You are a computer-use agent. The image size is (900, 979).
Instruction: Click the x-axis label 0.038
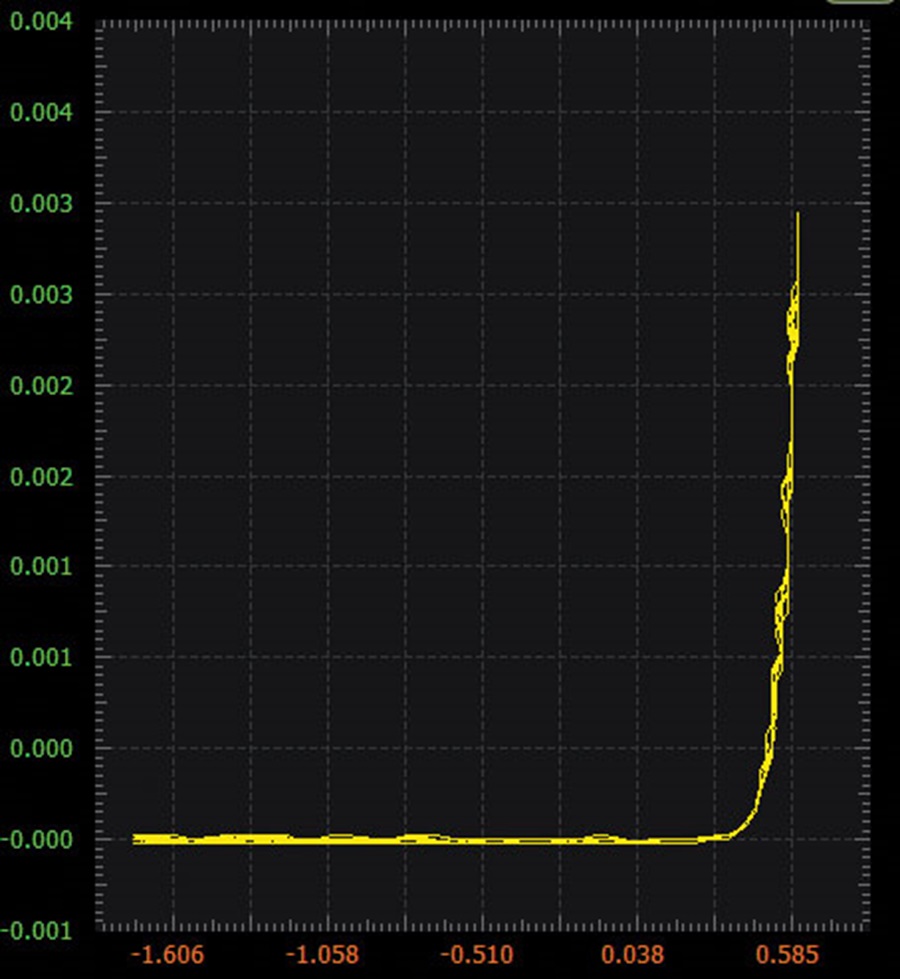tap(632, 955)
